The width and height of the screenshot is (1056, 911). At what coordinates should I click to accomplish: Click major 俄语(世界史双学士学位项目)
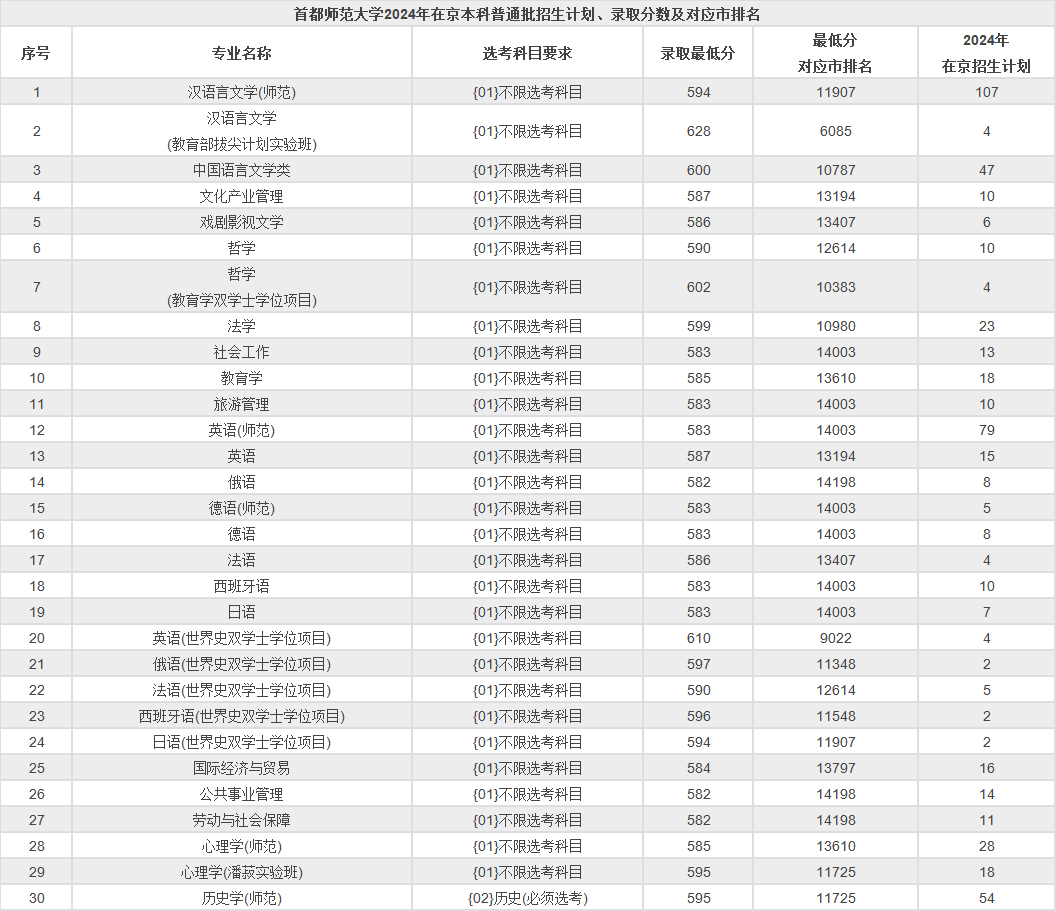(x=242, y=665)
